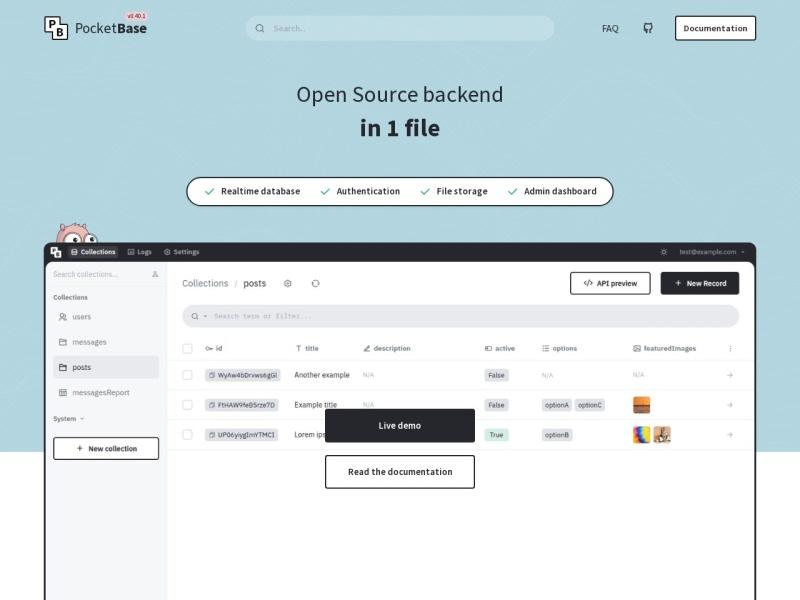
Task: Check the Example title row checkbox
Action: click(187, 405)
